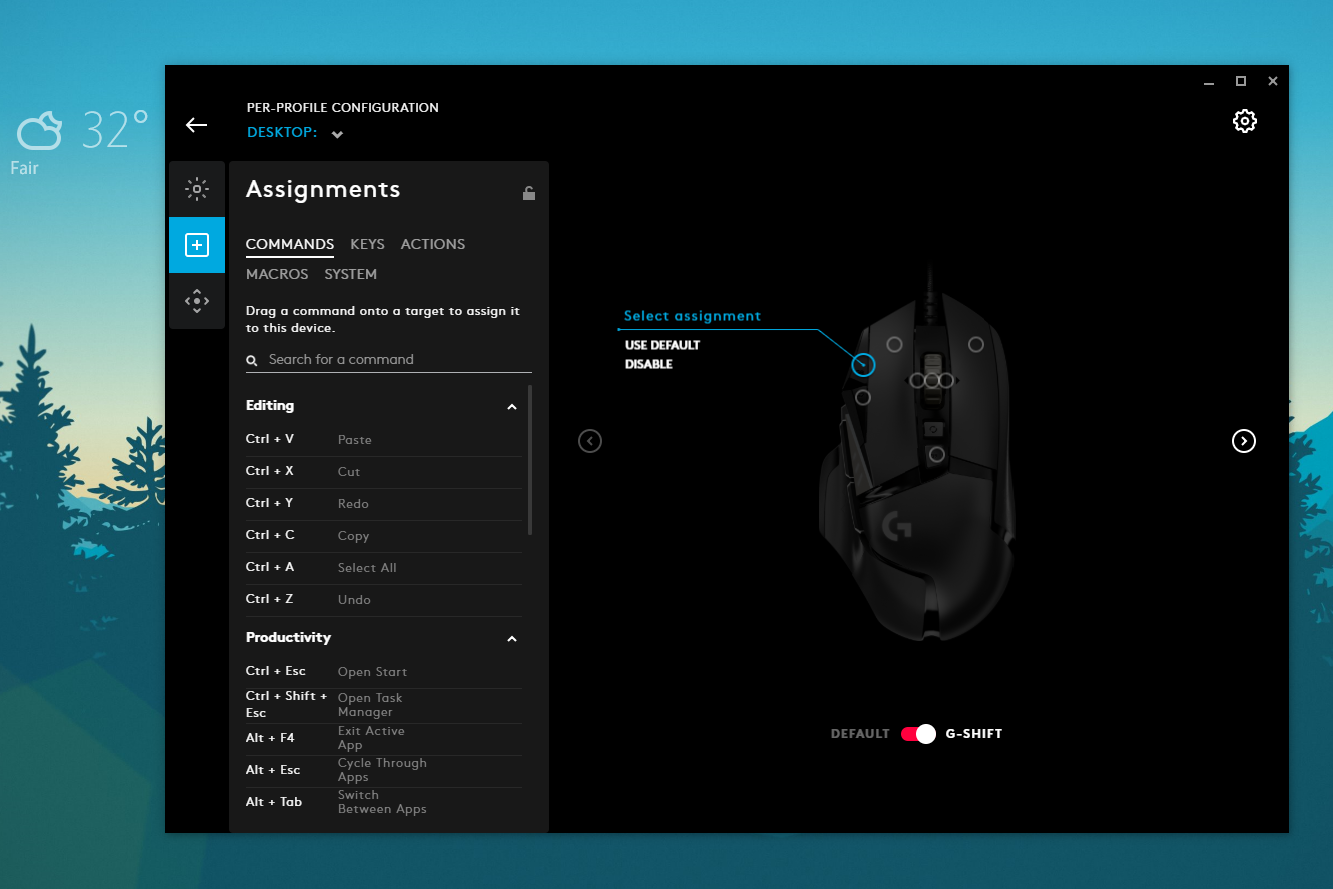Click the DEFAULT mode label
1333x889 pixels.
860,734
